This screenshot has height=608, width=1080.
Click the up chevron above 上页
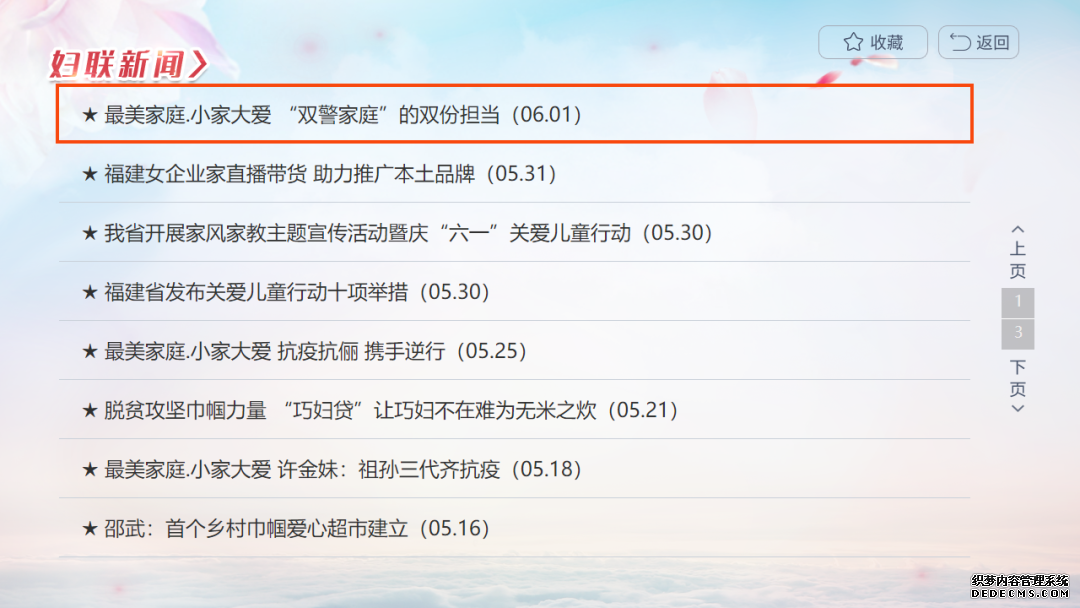point(1018,229)
